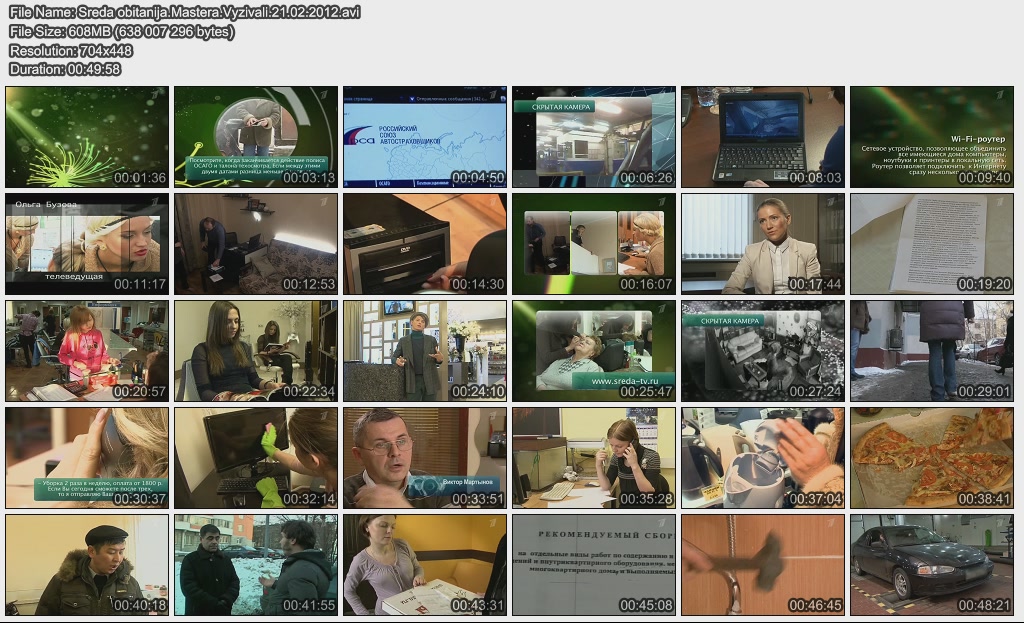1024x623 pixels.
Task: Open the hammer thumbnail at 00:46:45
Action: click(x=763, y=565)
